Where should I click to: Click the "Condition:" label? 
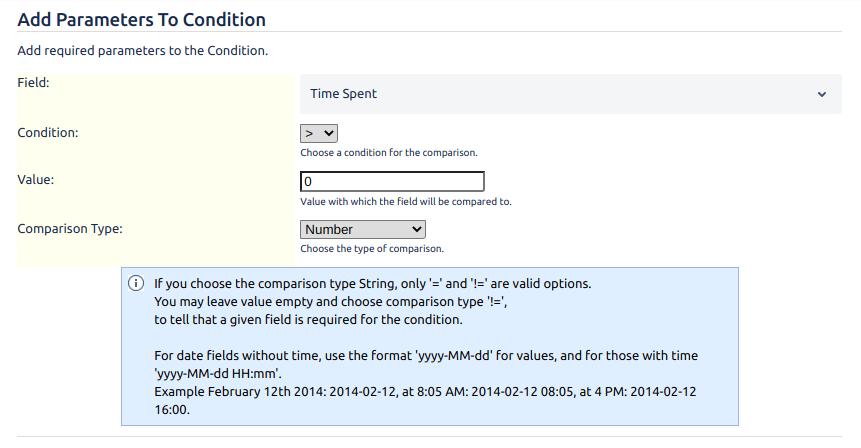[x=49, y=131]
